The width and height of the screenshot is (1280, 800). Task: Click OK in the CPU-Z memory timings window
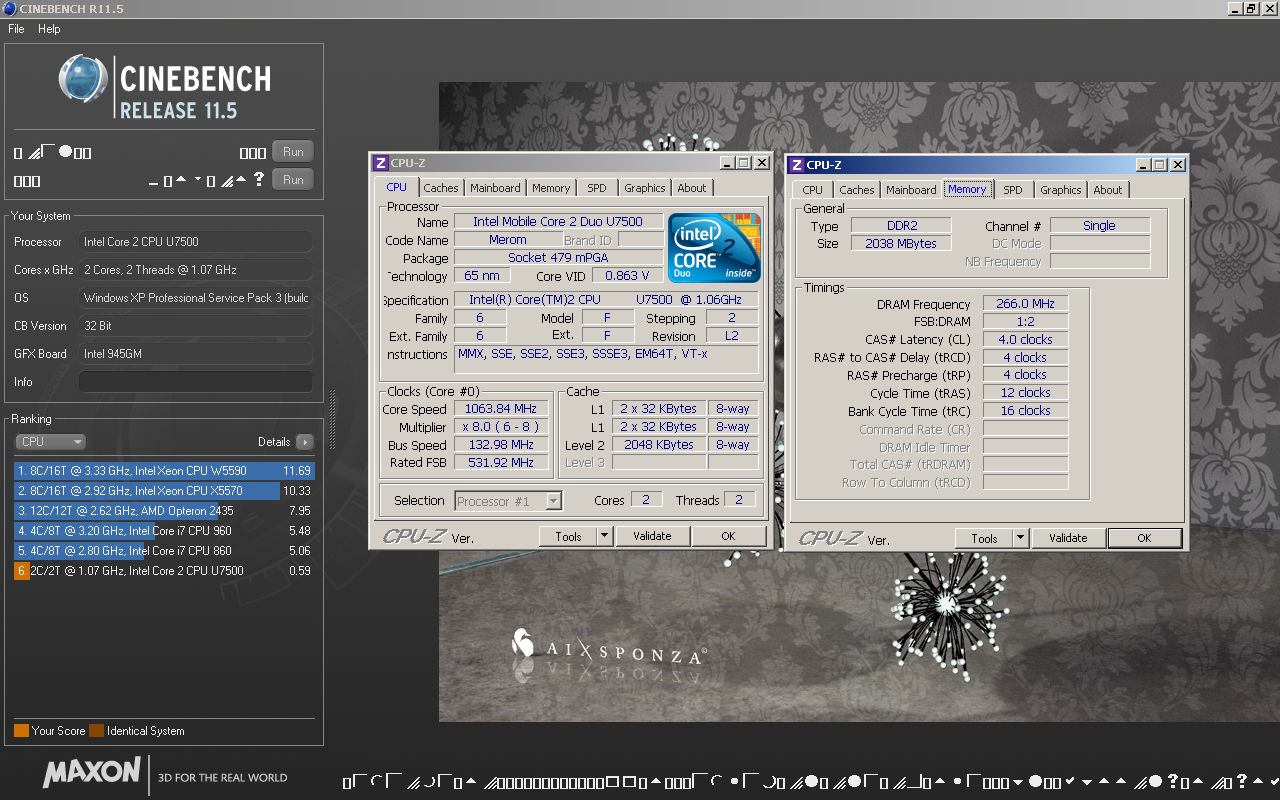(1144, 539)
